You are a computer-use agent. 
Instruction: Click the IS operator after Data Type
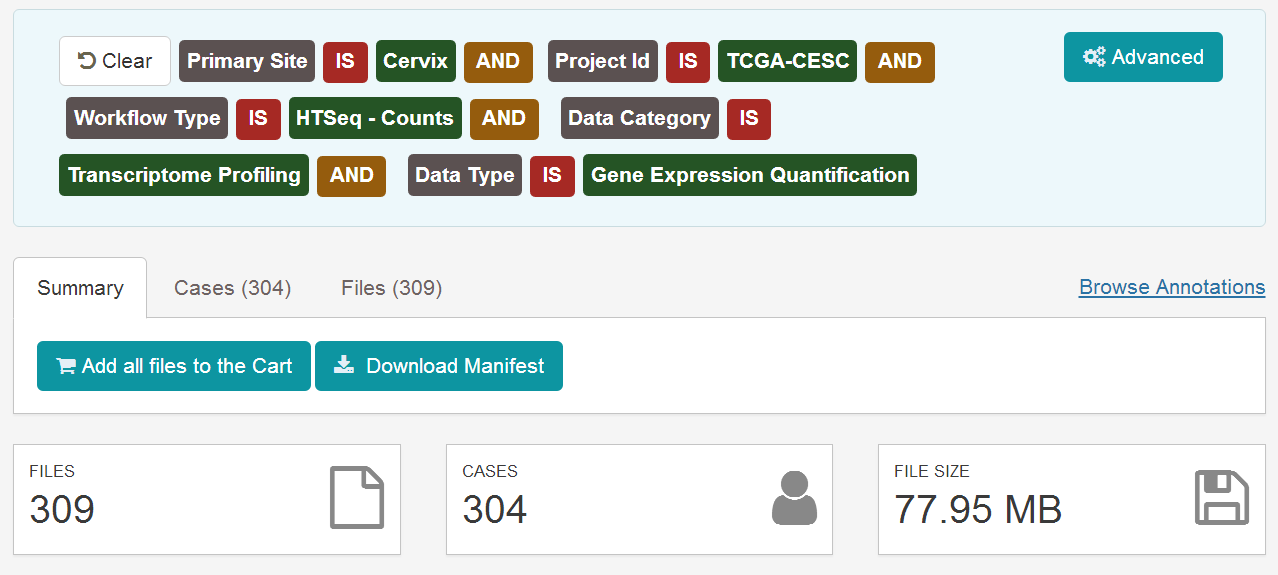point(552,175)
